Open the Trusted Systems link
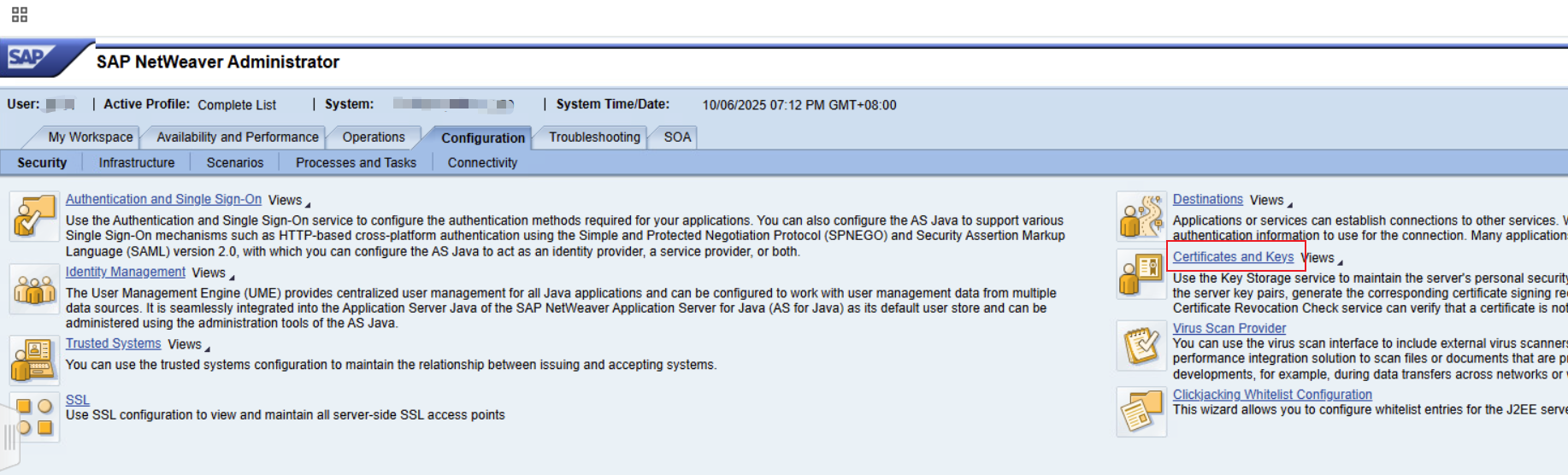The image size is (1568, 475). (x=113, y=343)
